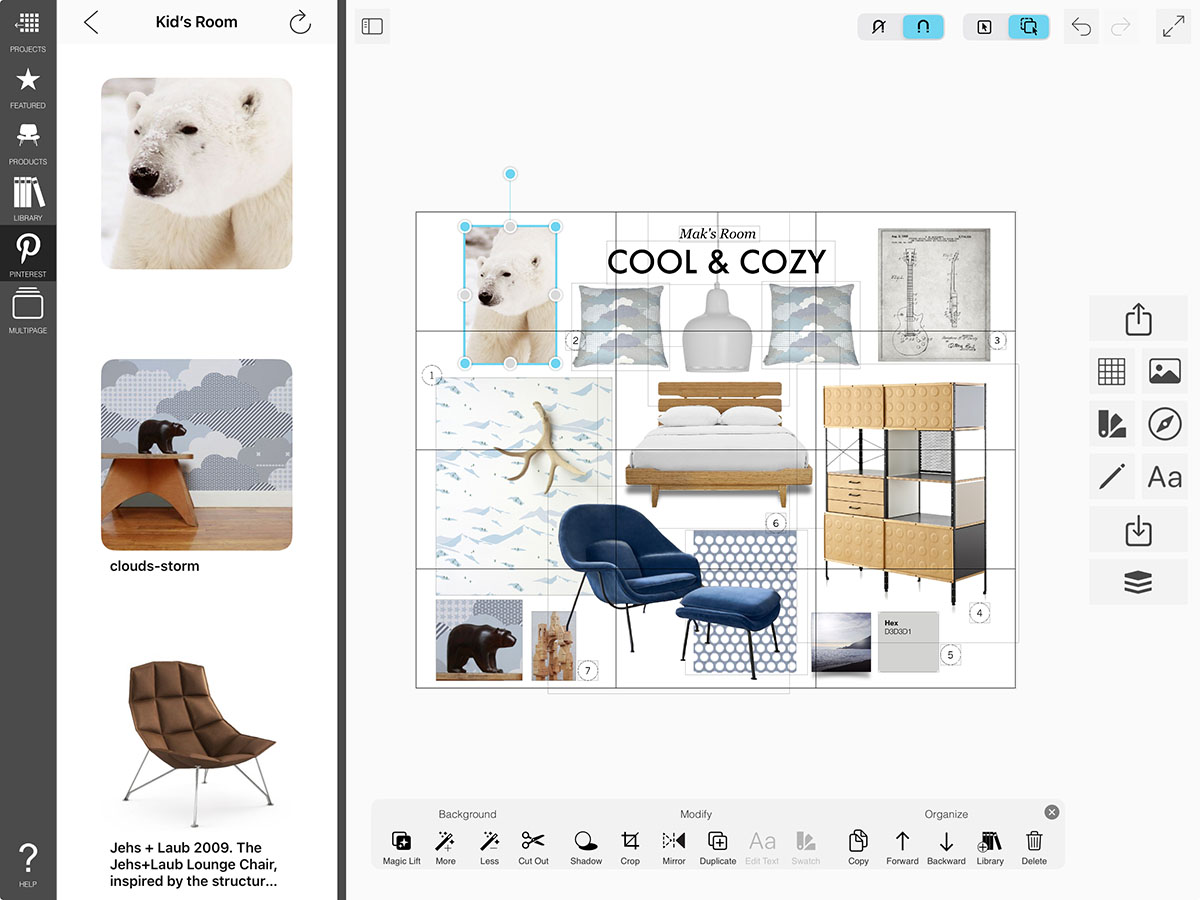The height and width of the screenshot is (900, 1200).
Task: Click the Magic Lift tool
Action: (401, 846)
